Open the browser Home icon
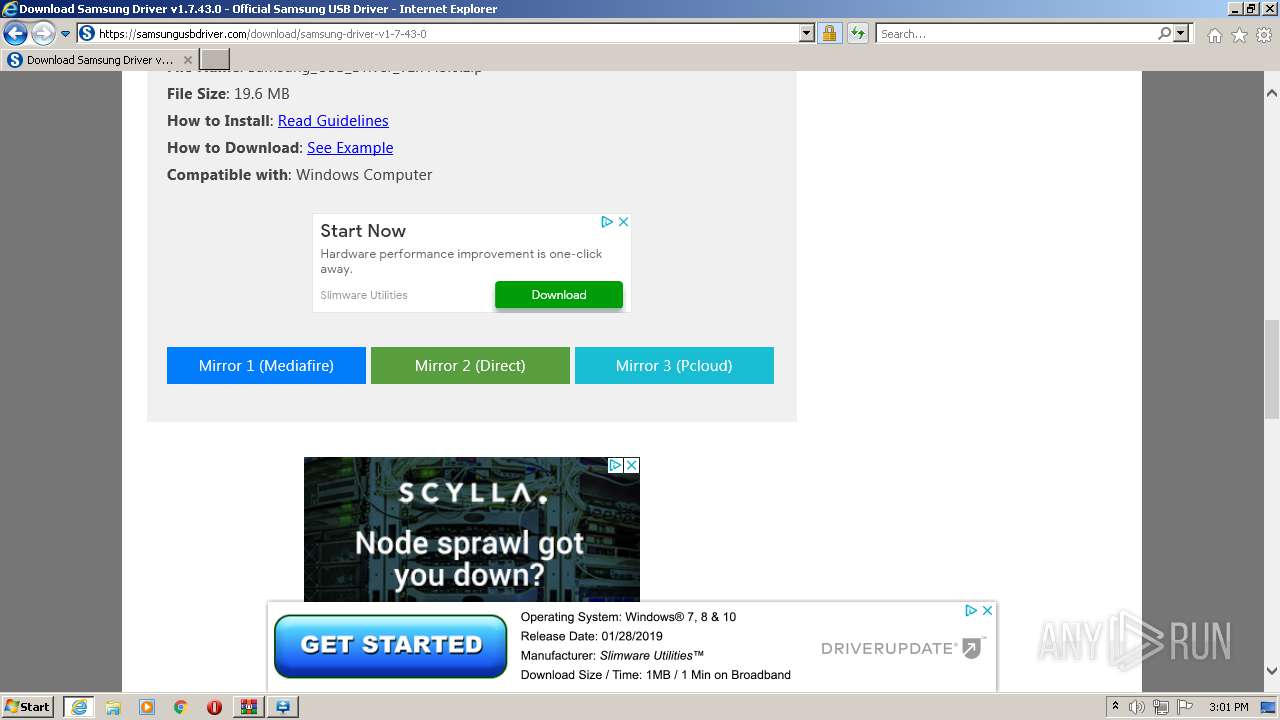Viewport: 1280px width, 720px height. click(1214, 35)
